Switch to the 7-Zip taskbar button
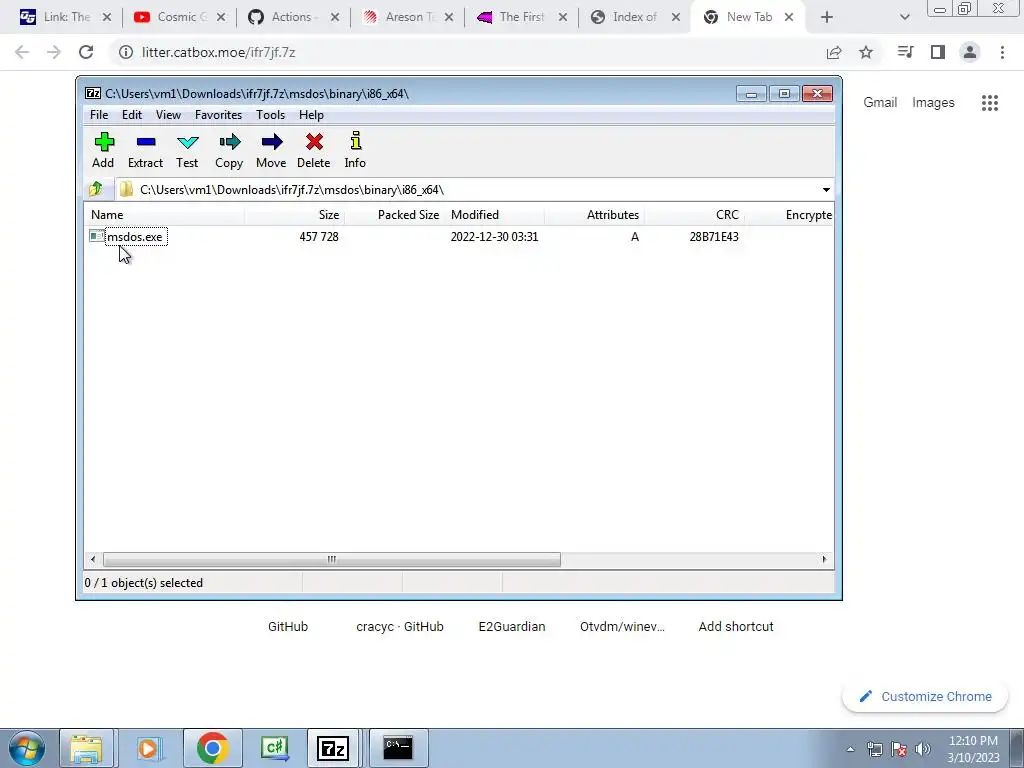This screenshot has width=1024, height=768. tap(332, 748)
